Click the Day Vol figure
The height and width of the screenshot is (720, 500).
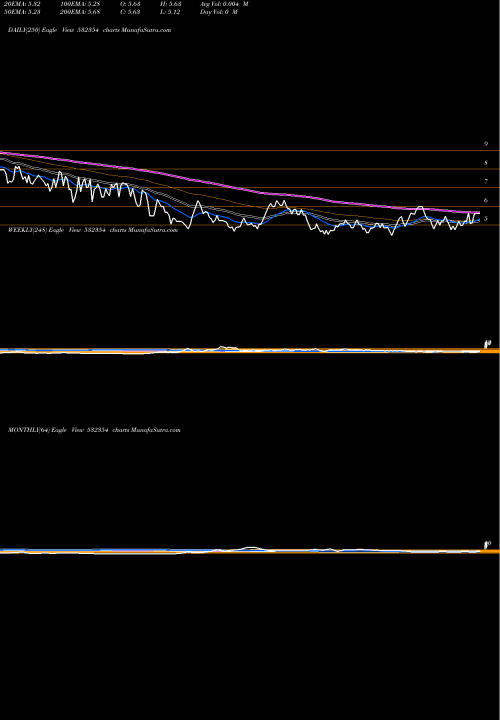pyautogui.click(x=219, y=12)
